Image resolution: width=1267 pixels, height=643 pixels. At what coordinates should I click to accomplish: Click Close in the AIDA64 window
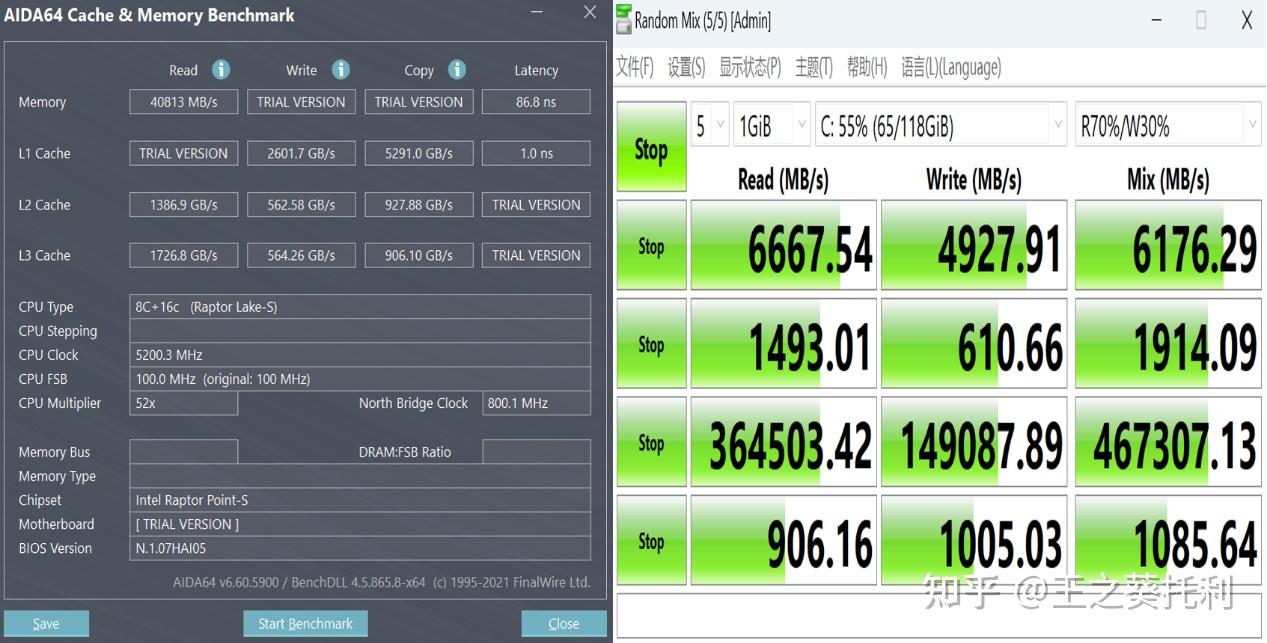[x=563, y=623]
